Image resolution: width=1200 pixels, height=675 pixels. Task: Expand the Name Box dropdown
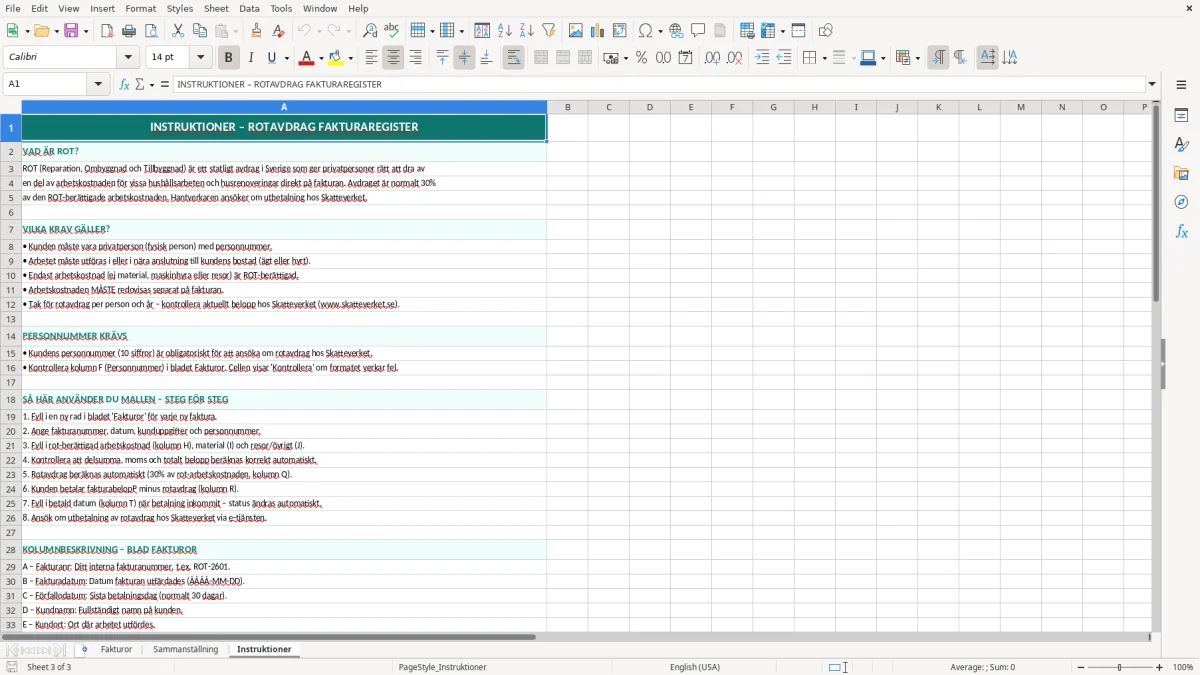pos(99,84)
